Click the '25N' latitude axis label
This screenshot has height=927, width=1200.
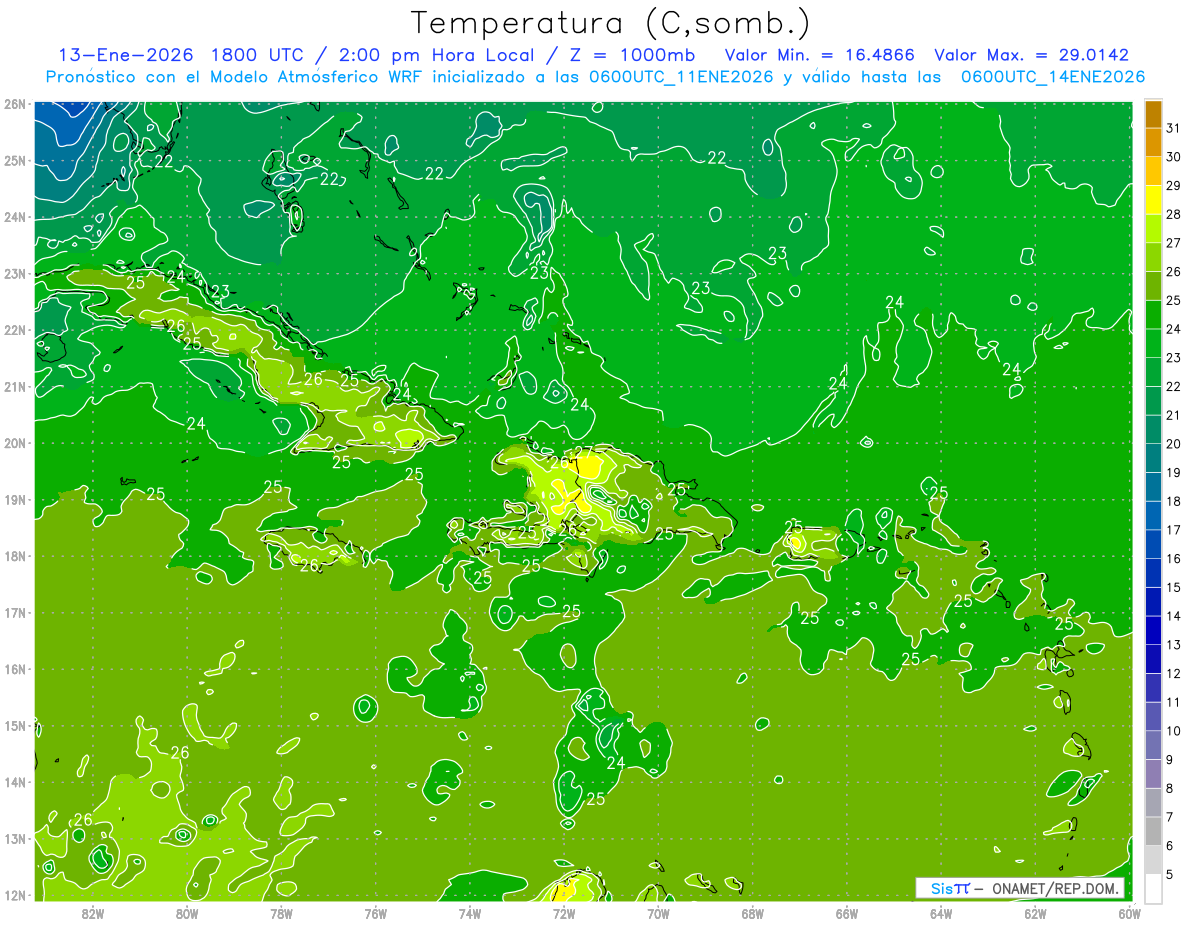coord(14,160)
